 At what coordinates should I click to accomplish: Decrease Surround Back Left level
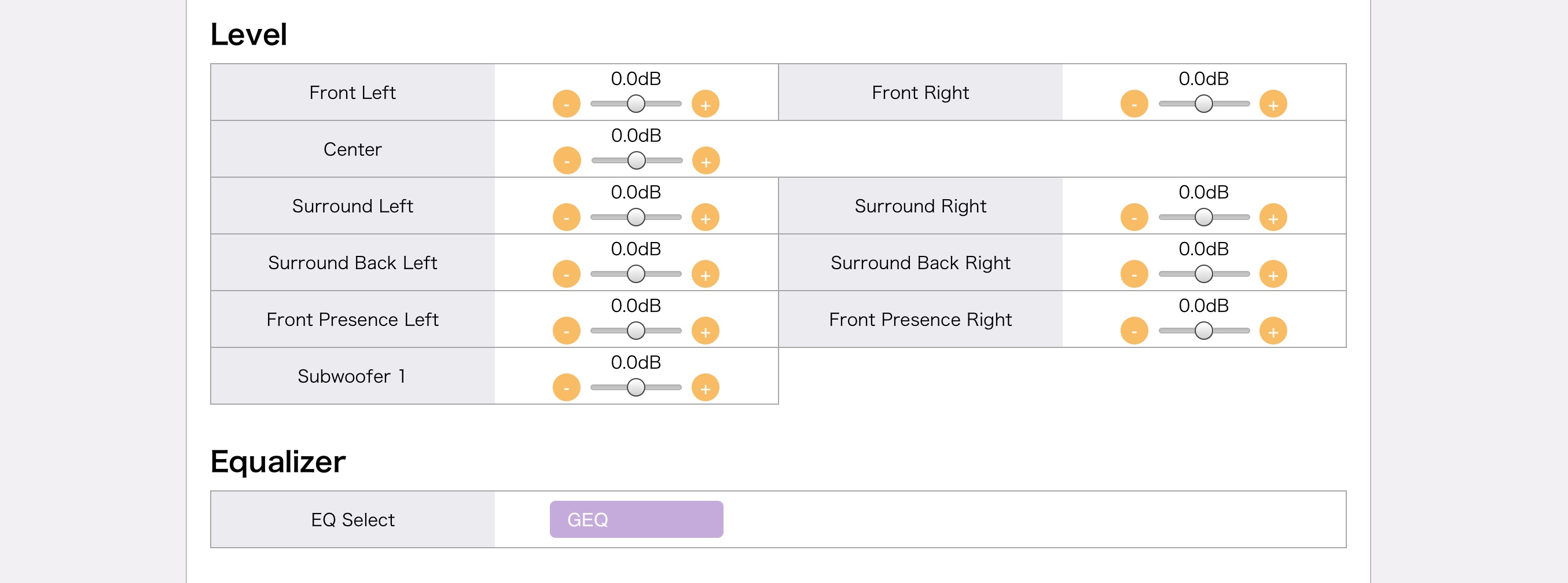(566, 274)
